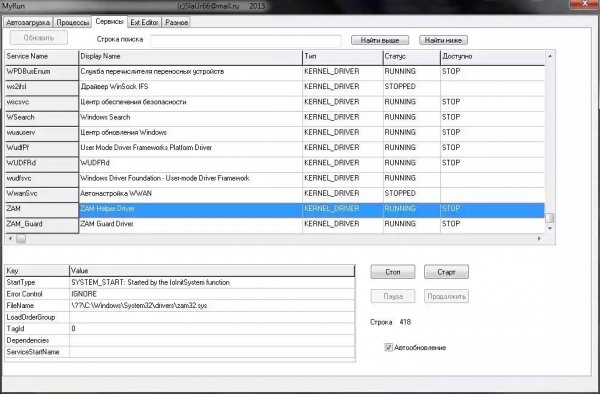
Task: Stop the service with Стоп button
Action: [393, 272]
